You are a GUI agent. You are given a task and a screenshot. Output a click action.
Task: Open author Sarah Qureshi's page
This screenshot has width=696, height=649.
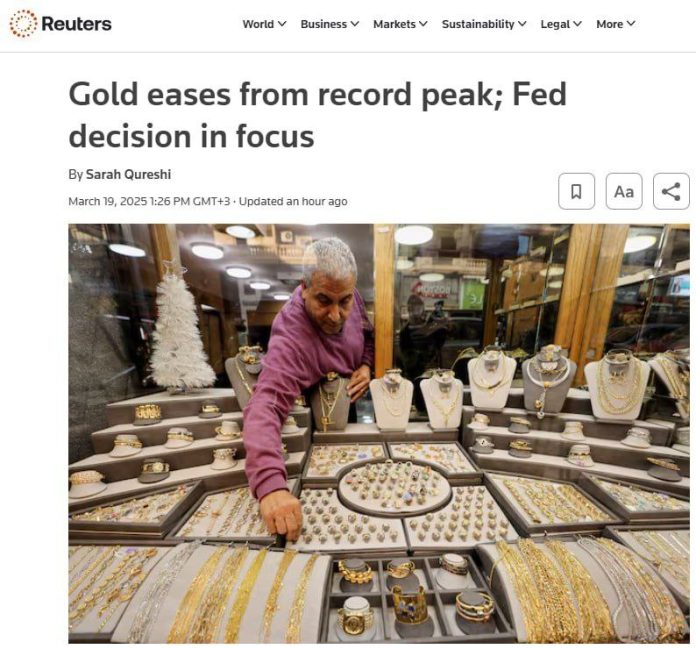(x=128, y=174)
